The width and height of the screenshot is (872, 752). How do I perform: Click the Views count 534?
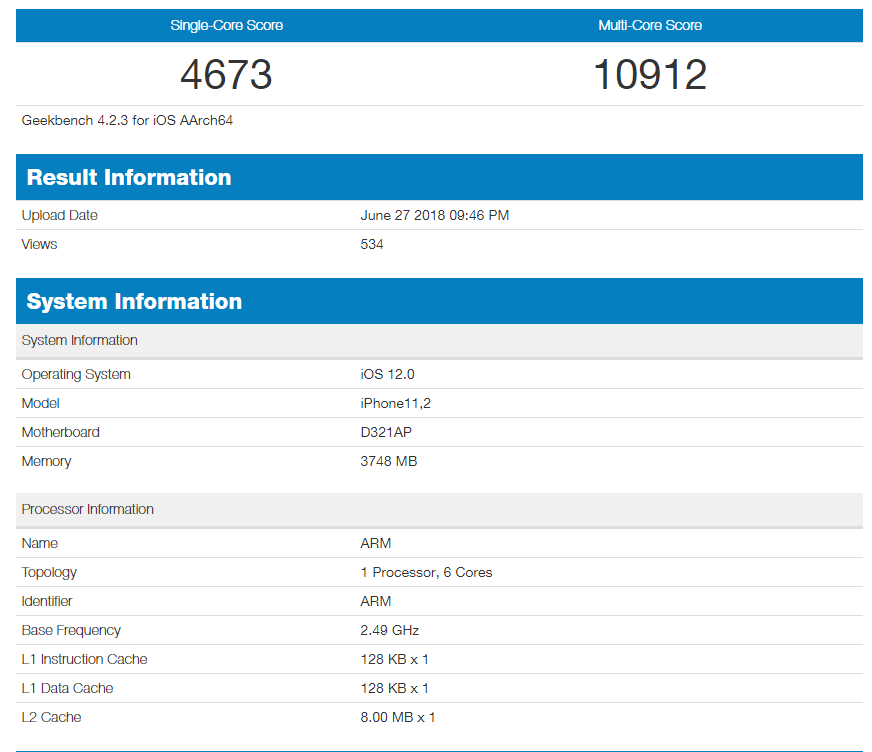(x=372, y=244)
